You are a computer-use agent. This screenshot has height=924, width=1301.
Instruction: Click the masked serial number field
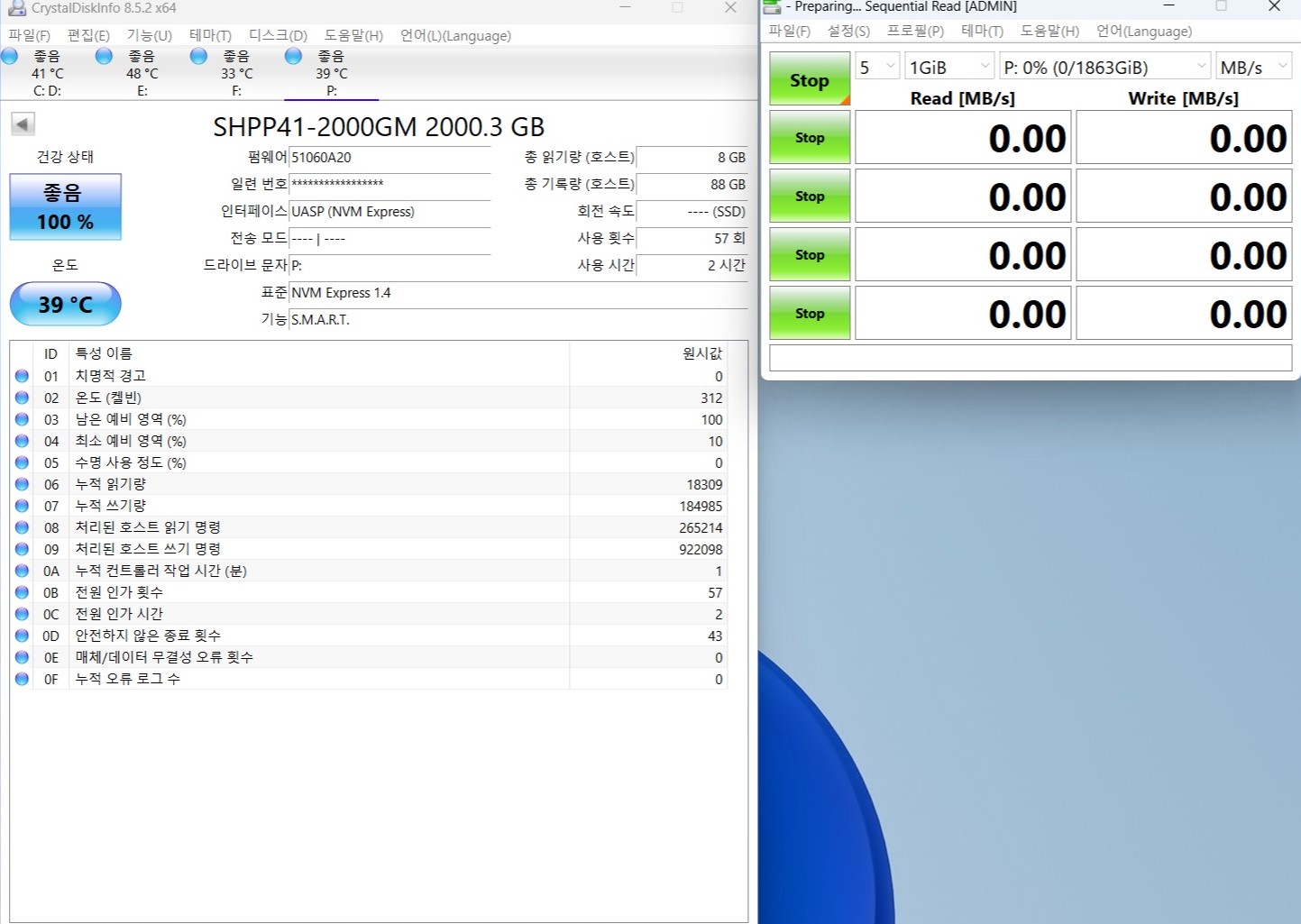click(x=389, y=184)
